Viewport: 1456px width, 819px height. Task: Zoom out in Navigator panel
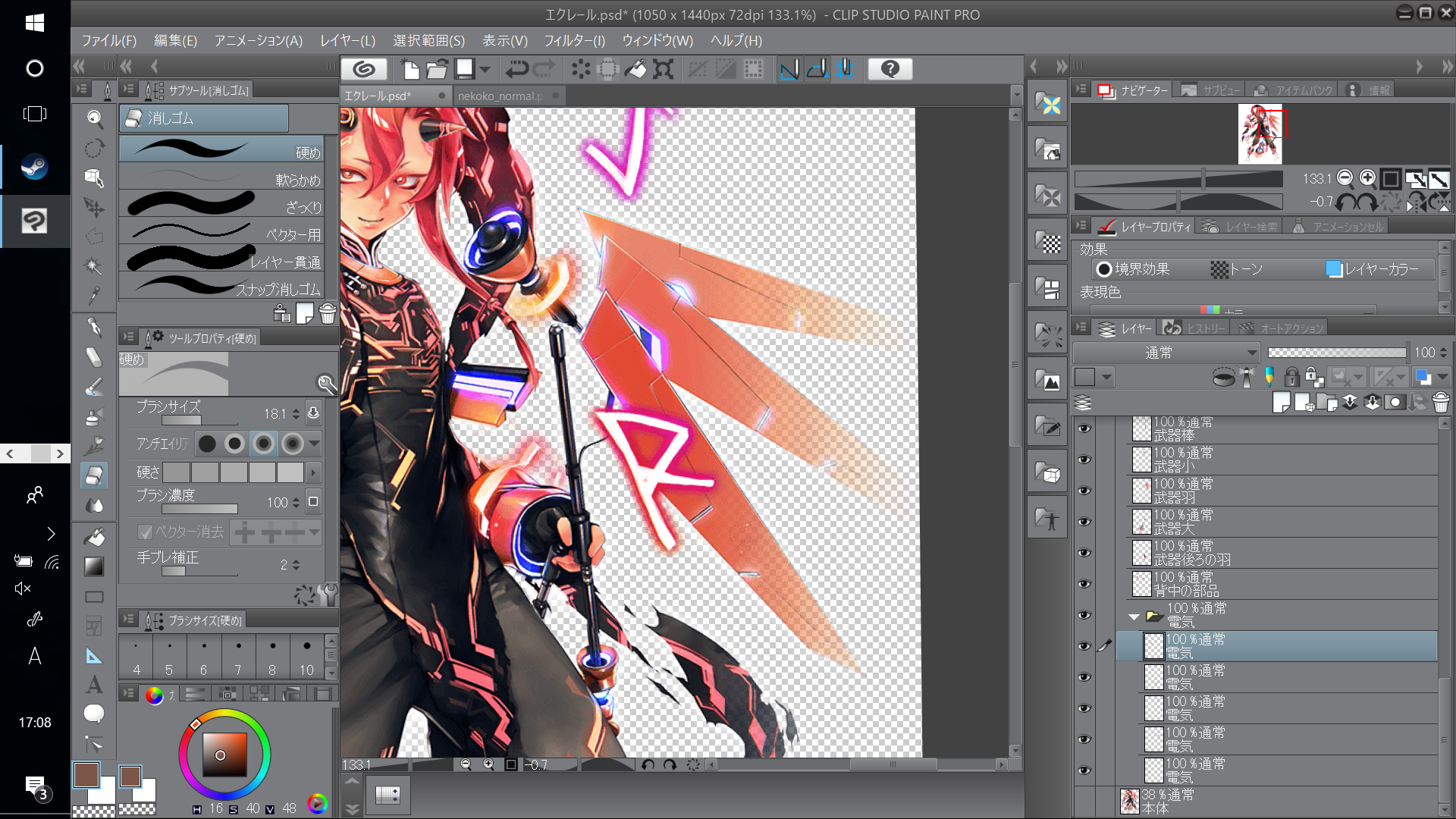point(1345,178)
